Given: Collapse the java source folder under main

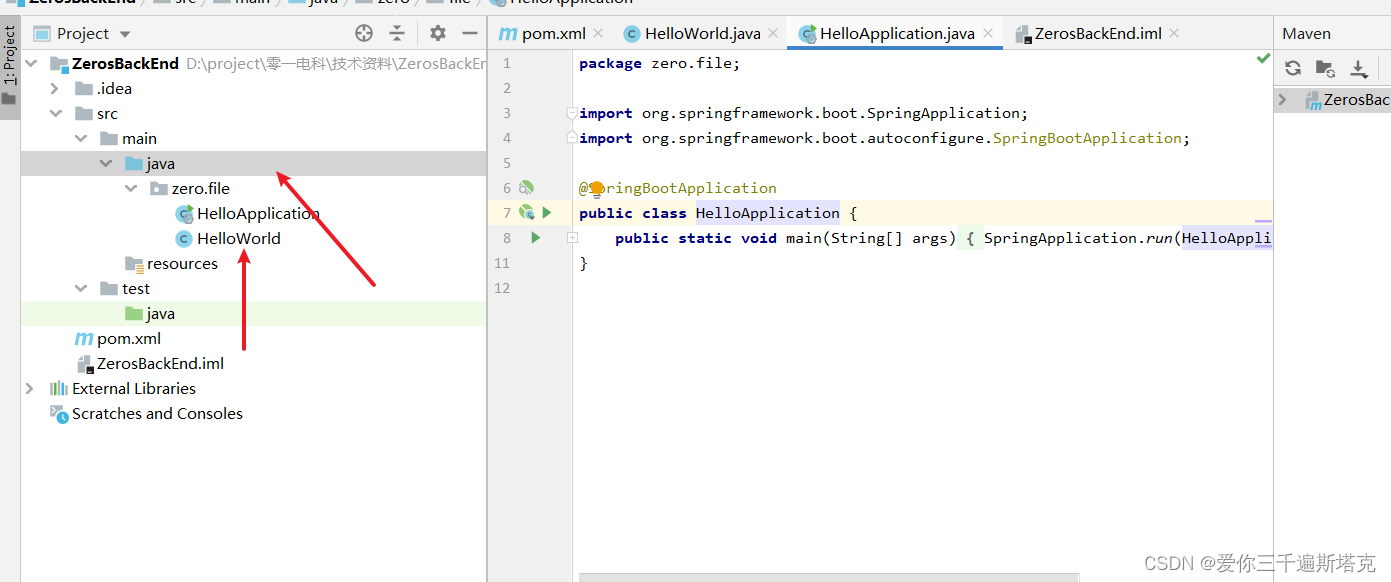Looking at the screenshot, I should pos(106,163).
